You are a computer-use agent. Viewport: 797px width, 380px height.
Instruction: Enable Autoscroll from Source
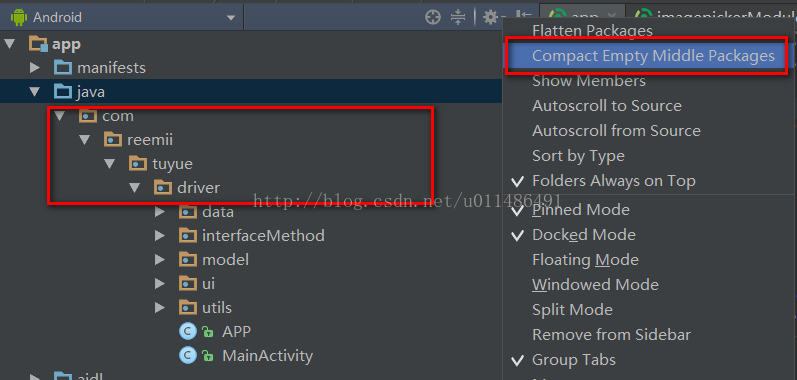650,131
